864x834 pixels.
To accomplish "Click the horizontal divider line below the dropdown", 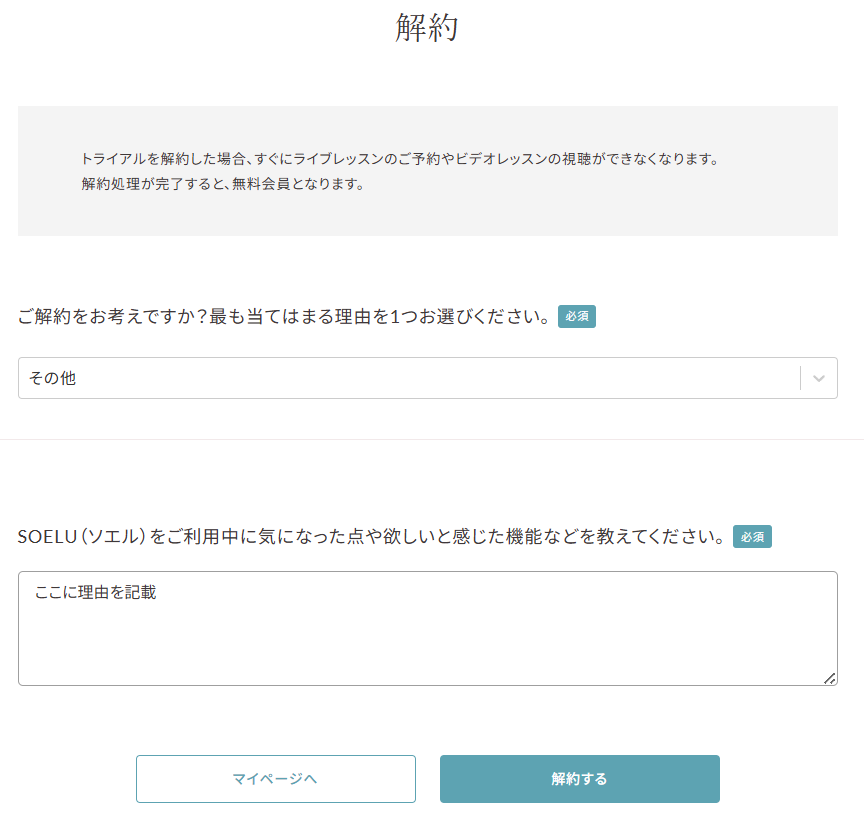I will (x=431, y=439).
